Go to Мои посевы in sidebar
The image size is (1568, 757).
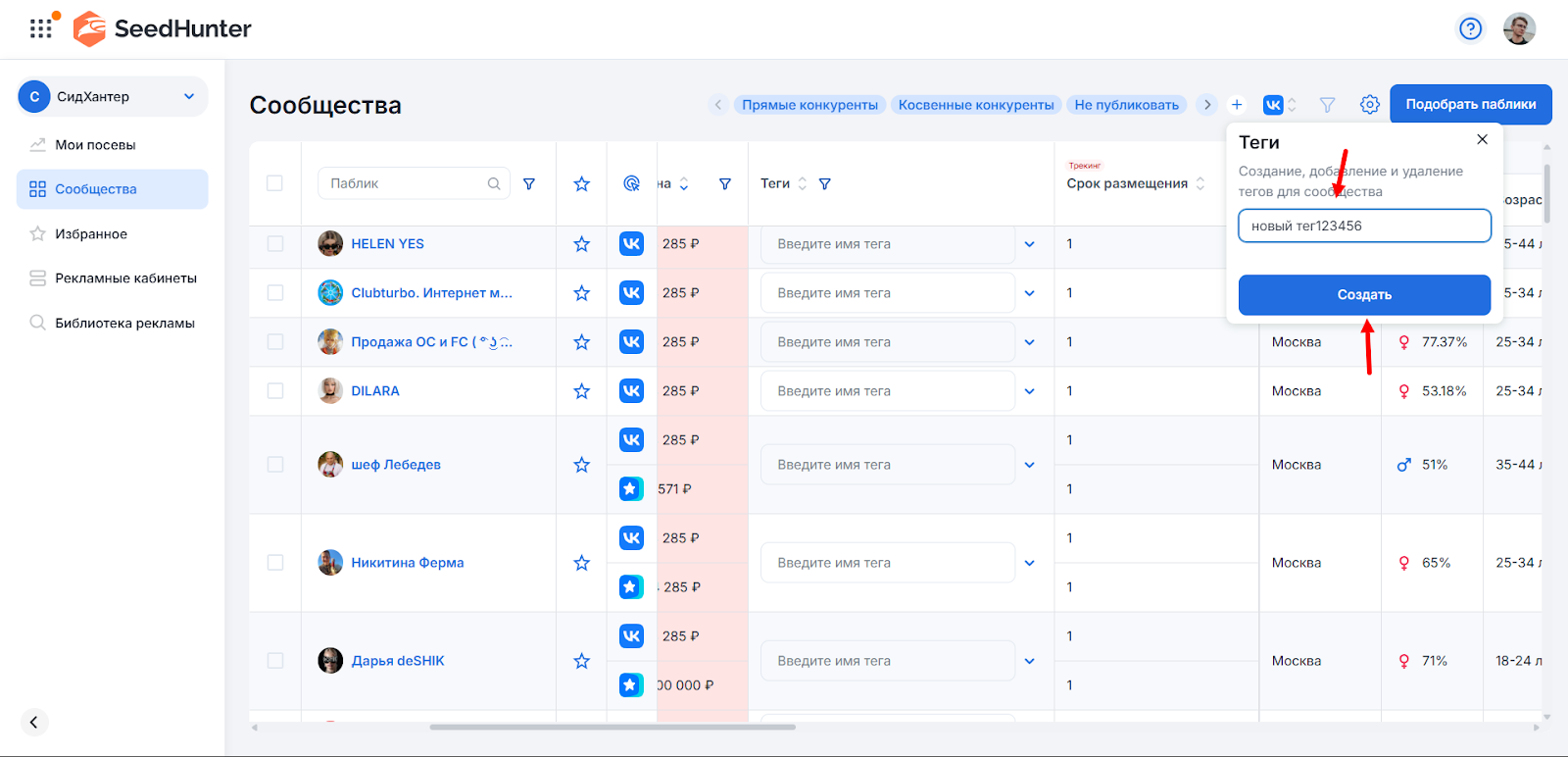click(x=95, y=145)
